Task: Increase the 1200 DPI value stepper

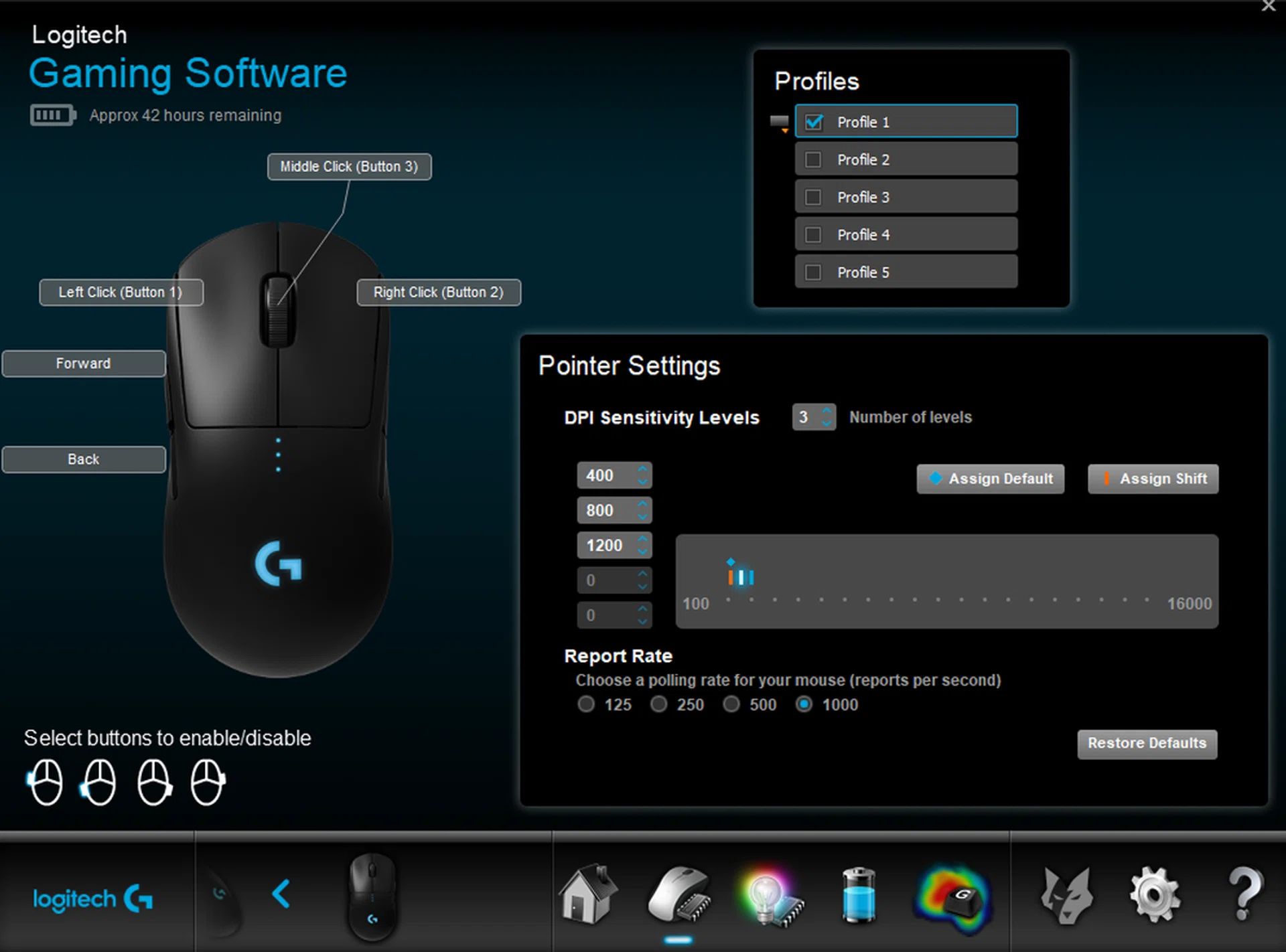Action: coord(642,539)
